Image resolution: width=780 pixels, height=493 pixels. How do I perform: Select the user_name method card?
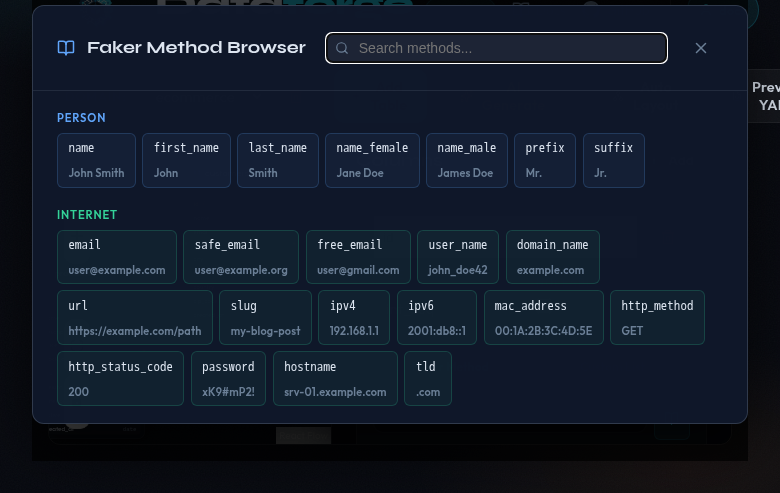pyautogui.click(x=458, y=257)
